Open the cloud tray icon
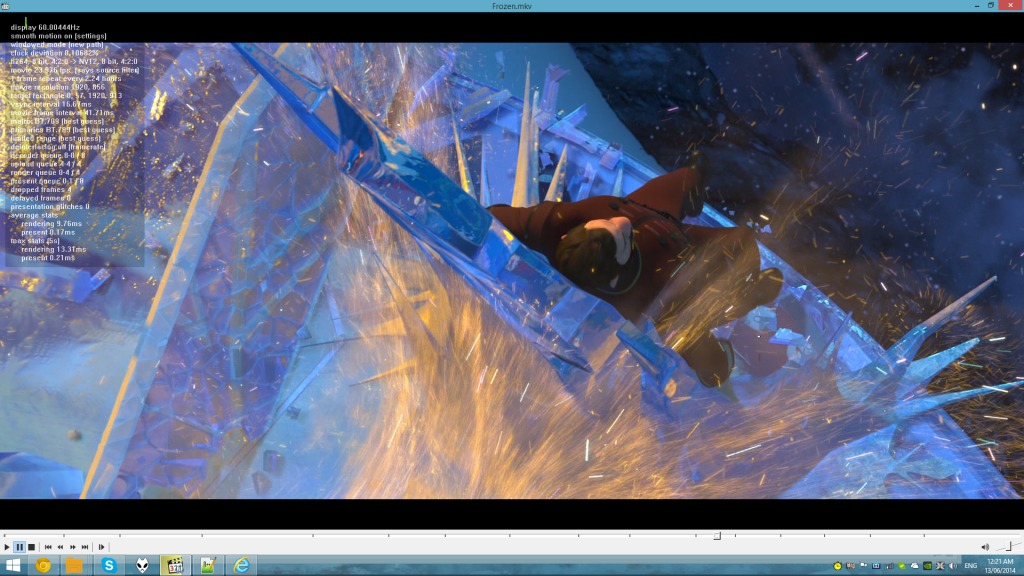1024x576 pixels. [914, 566]
